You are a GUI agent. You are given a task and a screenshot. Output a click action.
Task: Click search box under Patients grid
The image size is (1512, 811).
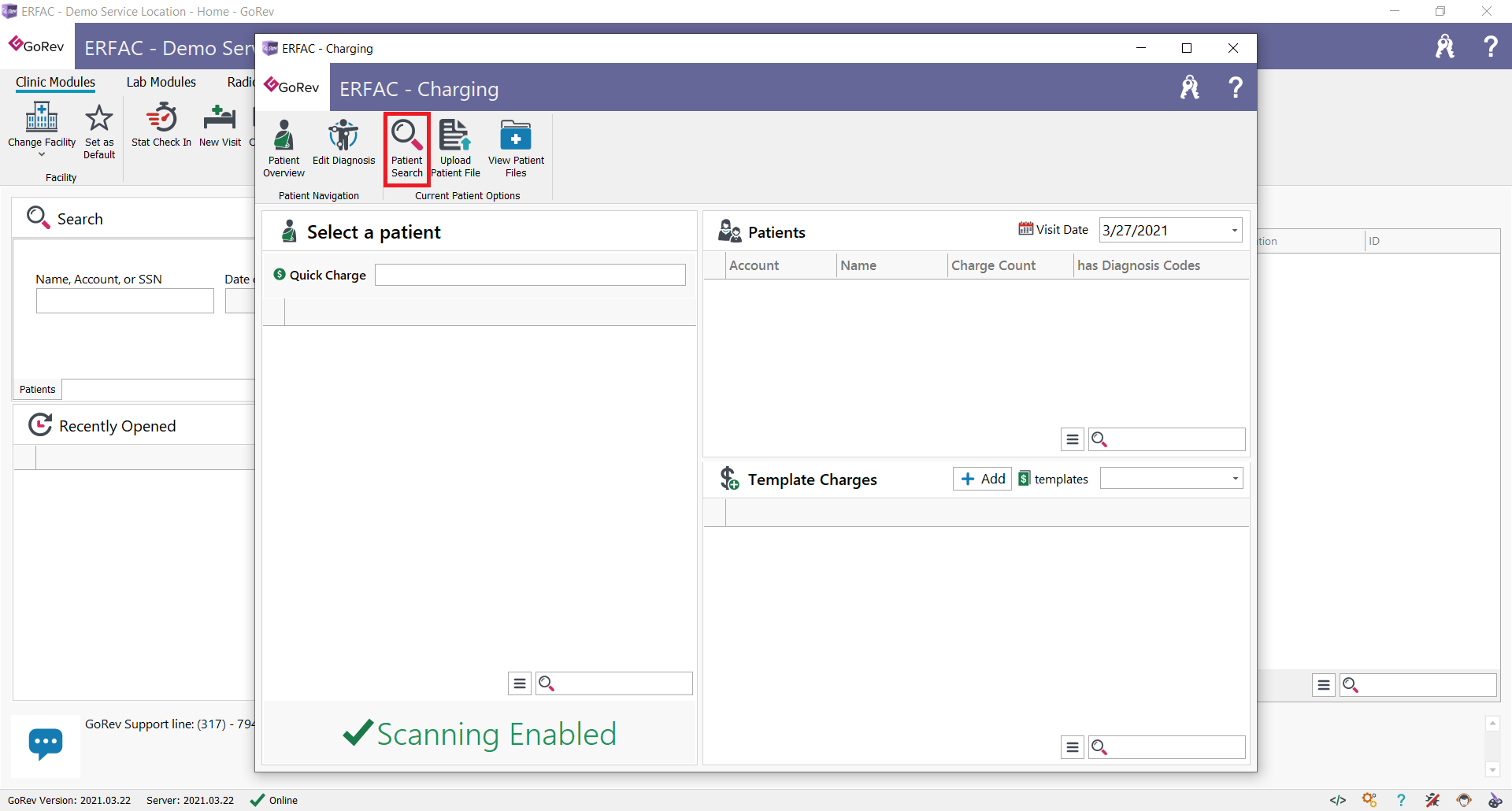[1167, 439]
